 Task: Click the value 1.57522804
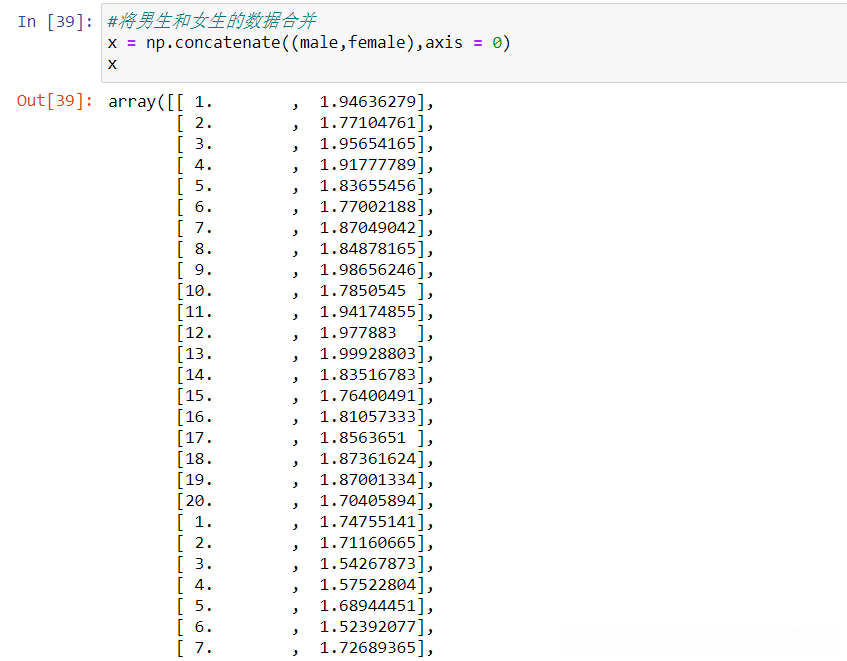[368, 585]
